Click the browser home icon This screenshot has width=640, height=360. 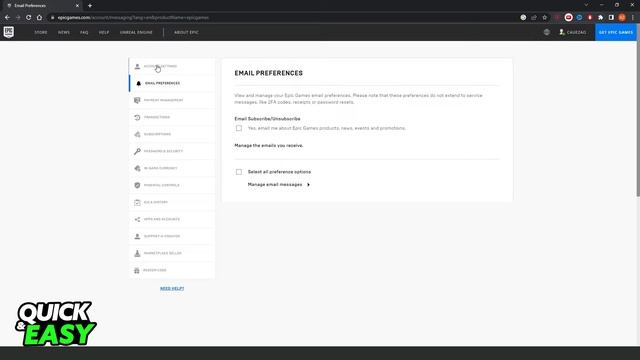tap(39, 18)
